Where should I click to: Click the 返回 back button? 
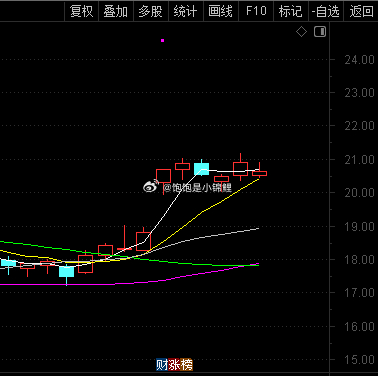coord(361,12)
